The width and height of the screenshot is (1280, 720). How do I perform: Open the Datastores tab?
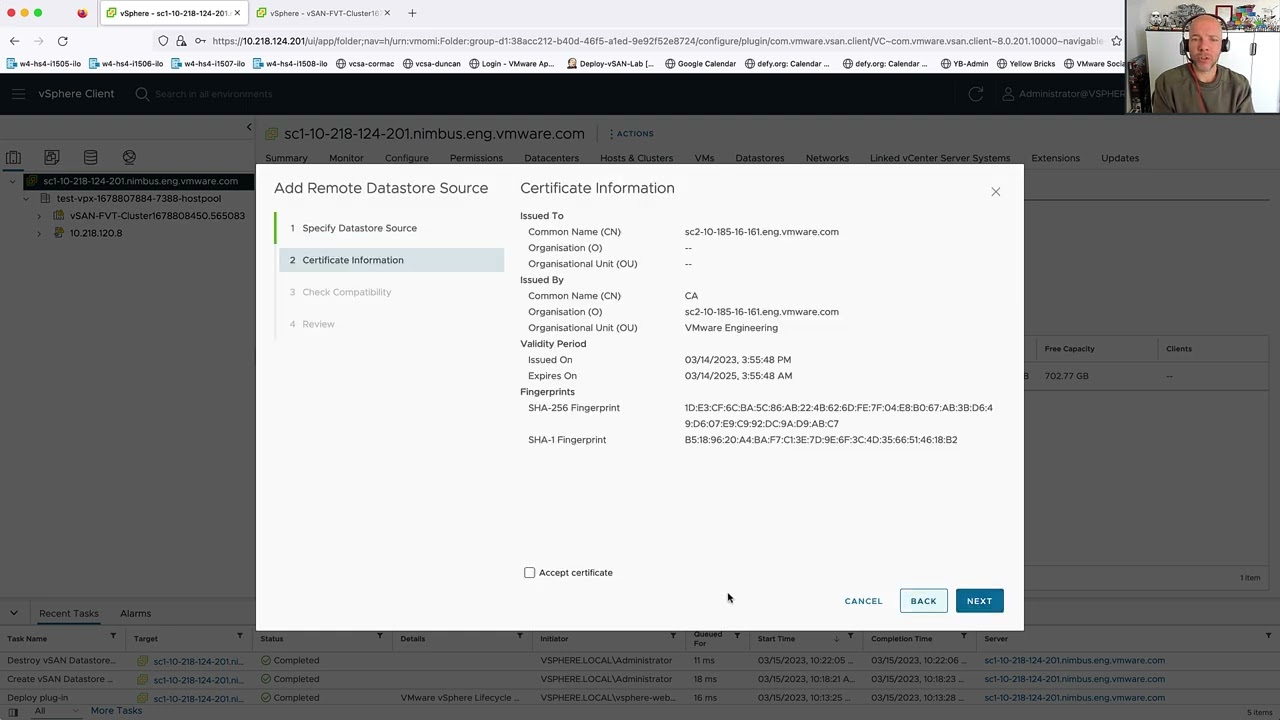tap(760, 158)
